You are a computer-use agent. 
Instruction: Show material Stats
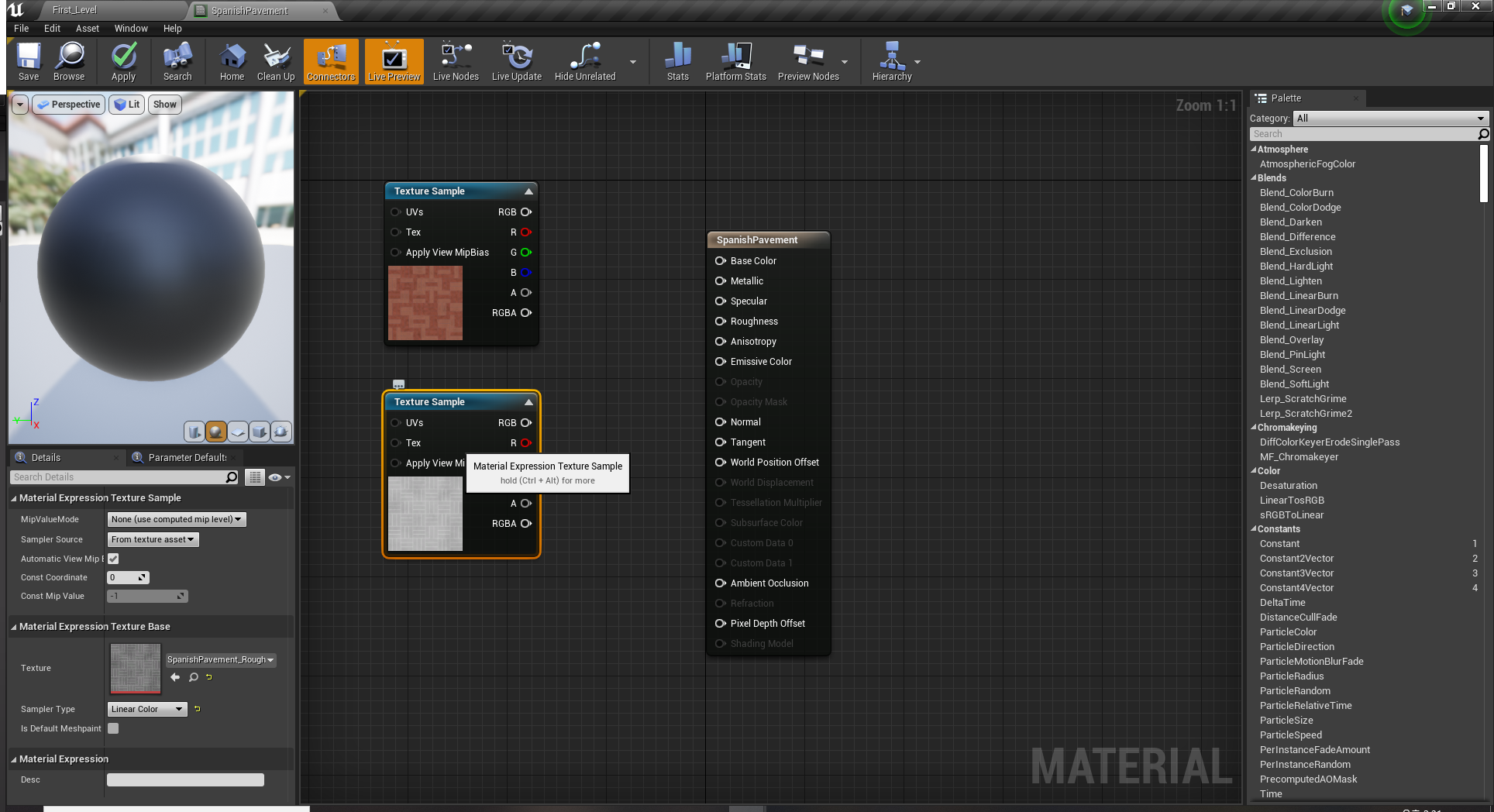(678, 61)
